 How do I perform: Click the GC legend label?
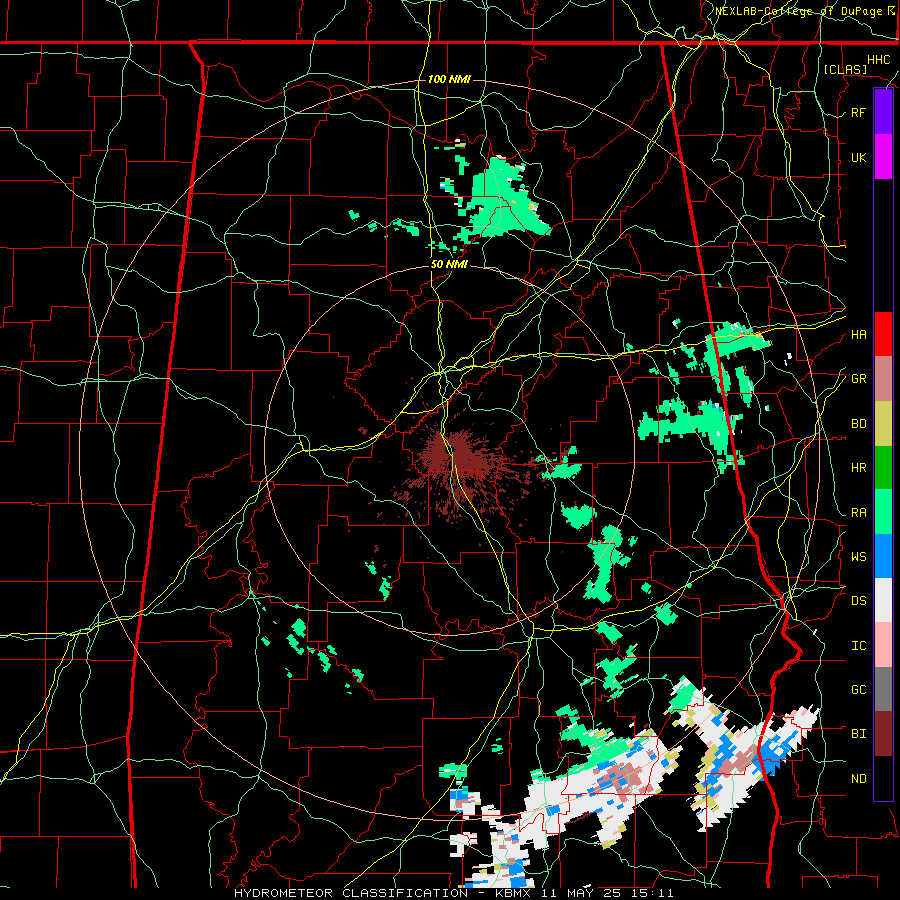tap(858, 690)
